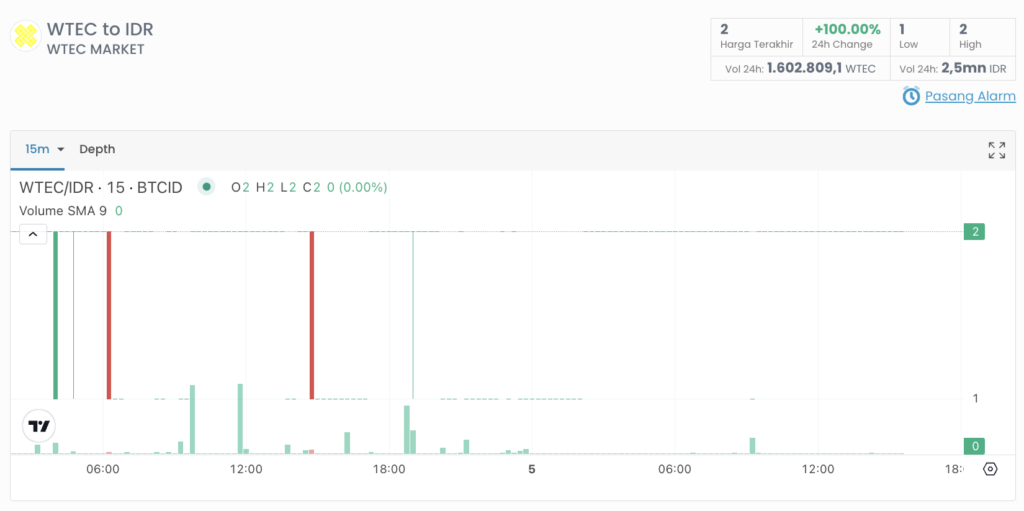The width and height of the screenshot is (1024, 511).
Task: Open the Pasang Alarm link
Action: [x=970, y=97]
